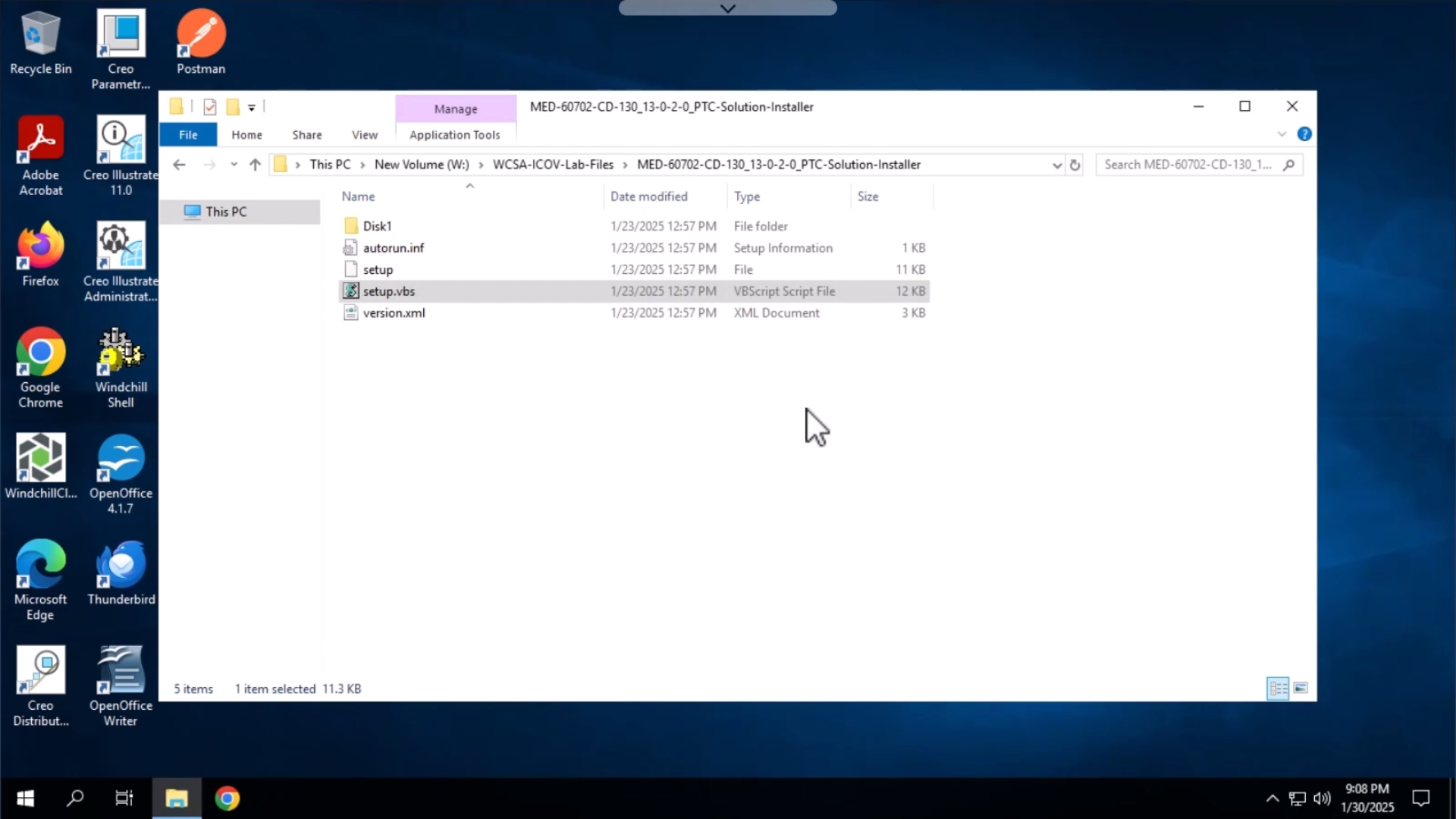Screen dimensions: 1456x819
Task: Launch the Windchill Shell shortcut
Action: tap(121, 369)
